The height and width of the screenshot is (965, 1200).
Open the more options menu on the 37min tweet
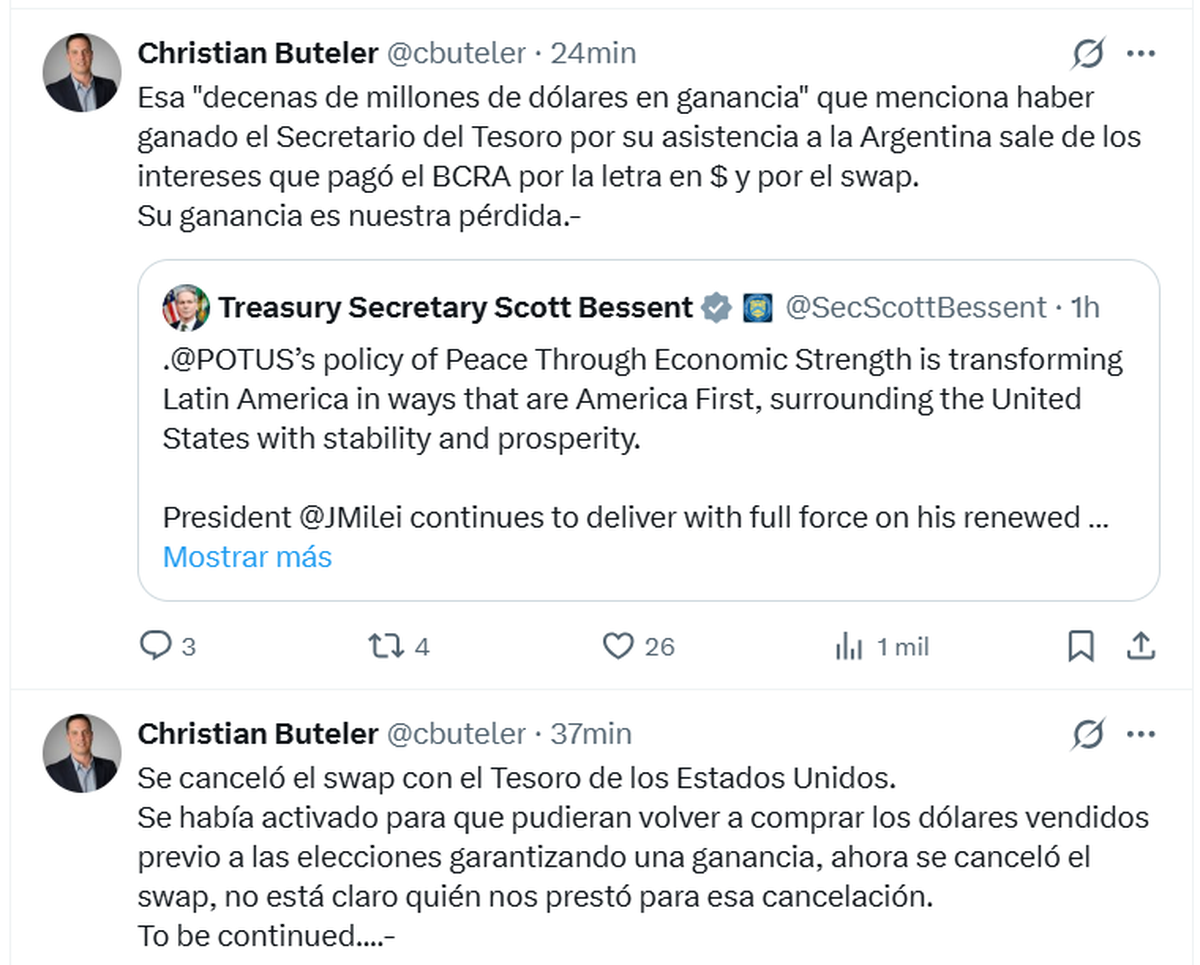click(1141, 735)
